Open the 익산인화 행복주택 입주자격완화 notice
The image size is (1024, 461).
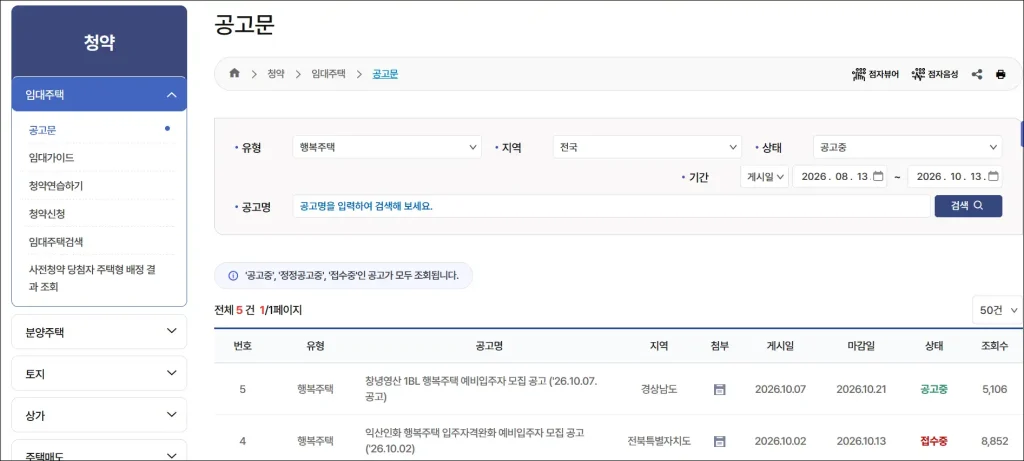[x=475, y=441]
